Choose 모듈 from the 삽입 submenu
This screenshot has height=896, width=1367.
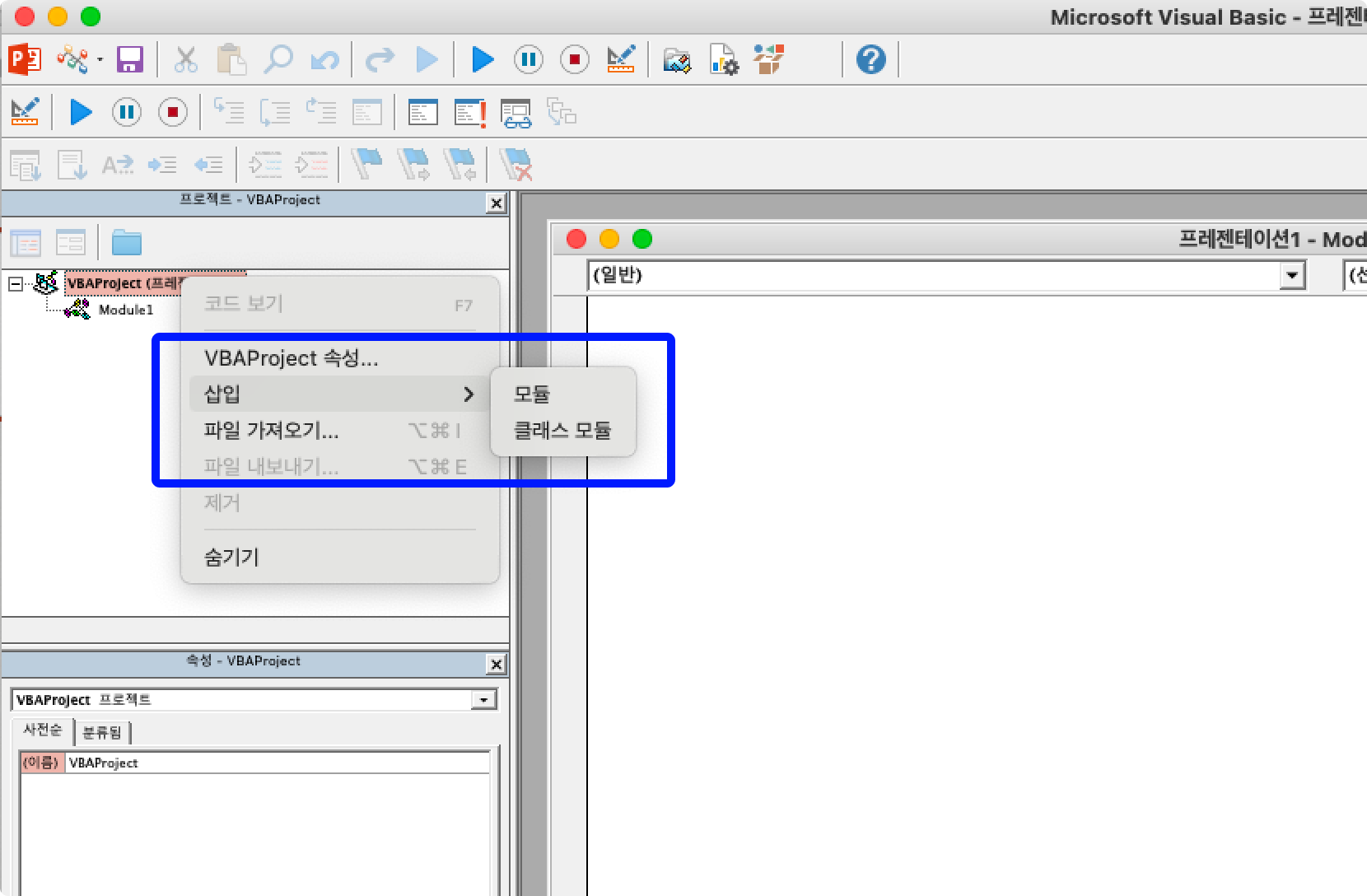(x=563, y=394)
